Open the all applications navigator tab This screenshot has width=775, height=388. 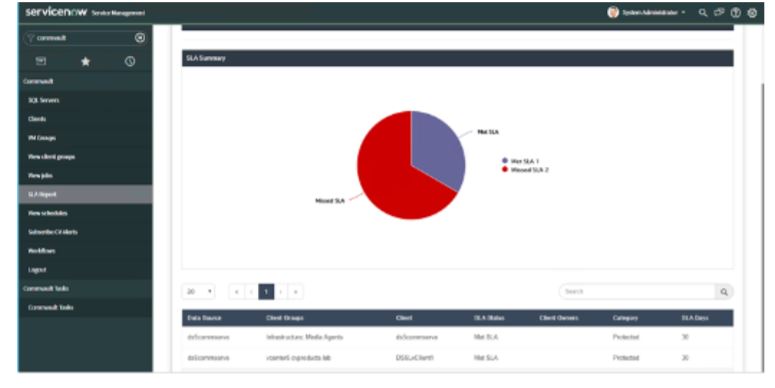[41, 61]
